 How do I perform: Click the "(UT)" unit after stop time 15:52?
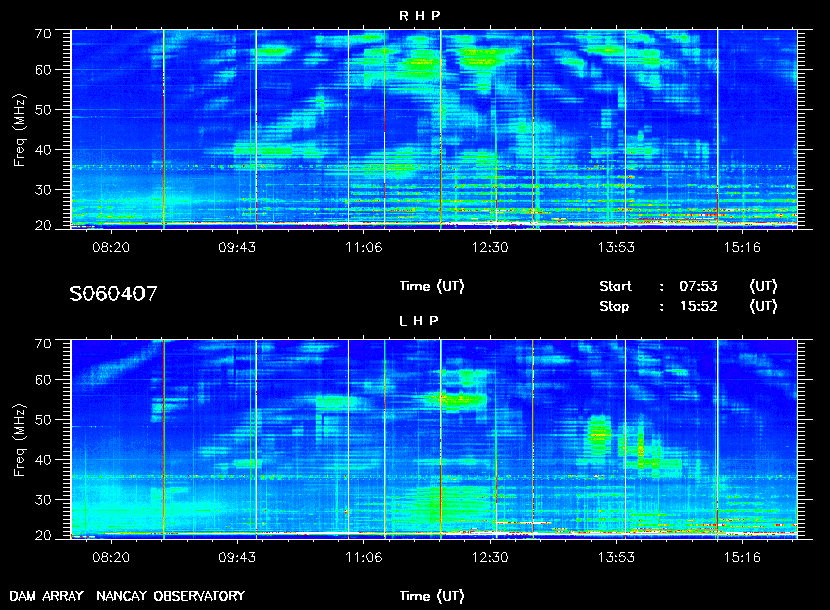click(x=763, y=307)
